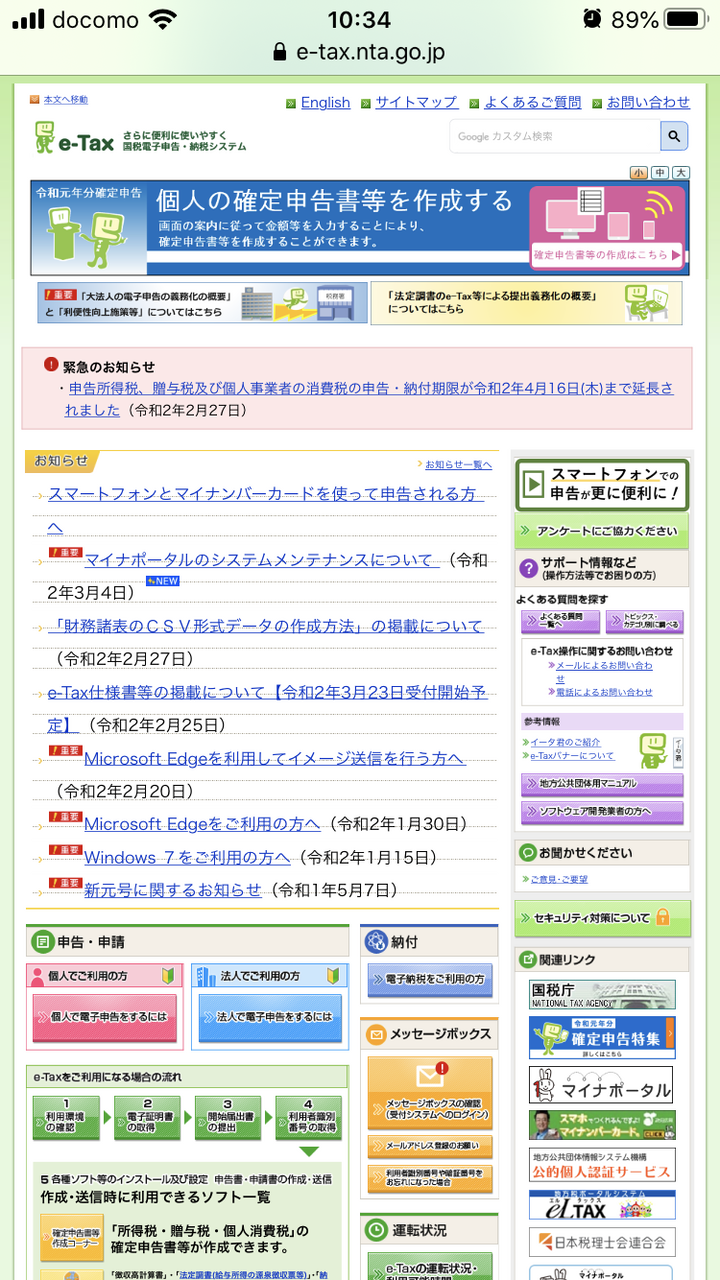Click step 3 開始届出書の提出

pyautogui.click(x=227, y=1117)
